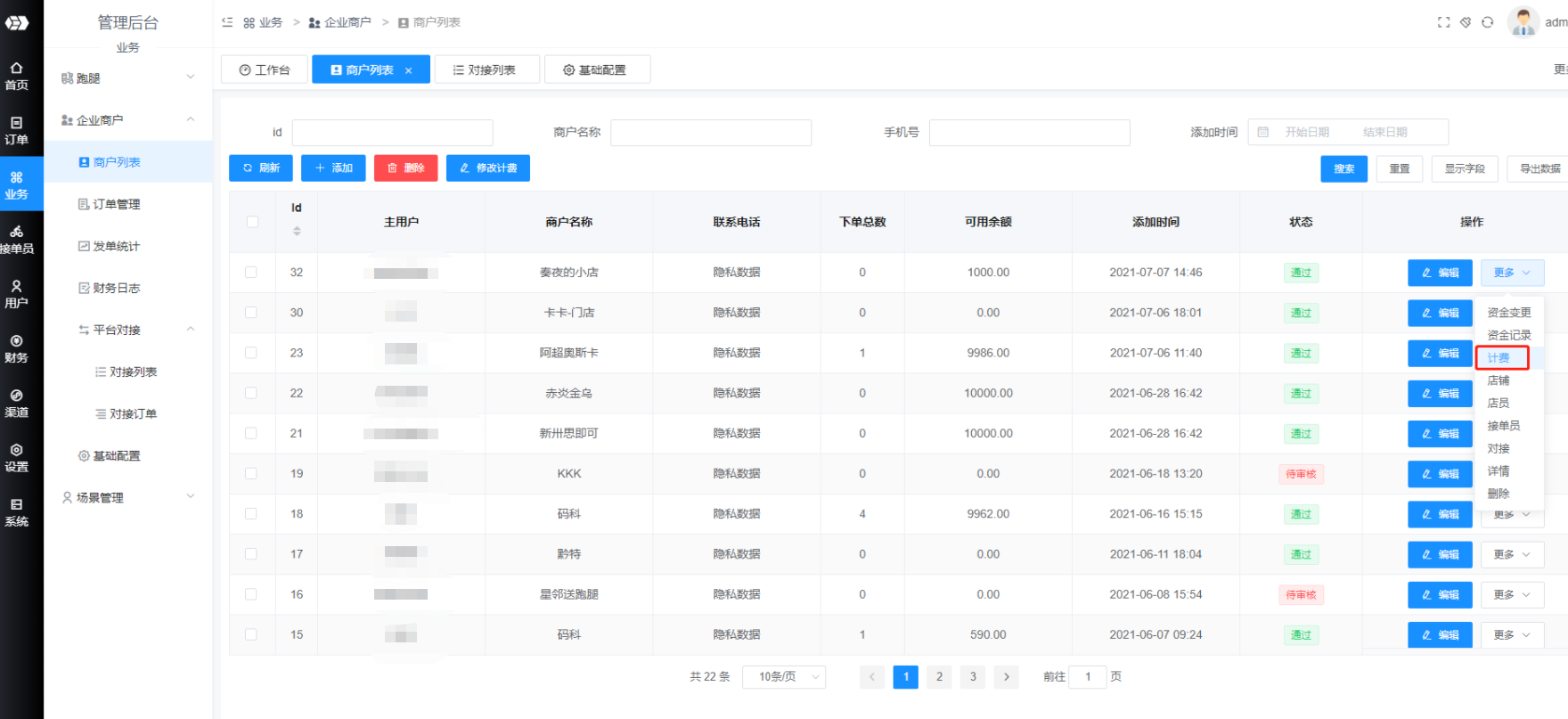1568x719 pixels.
Task: Open the 首页 home icon in sidebar
Action: coord(16,76)
